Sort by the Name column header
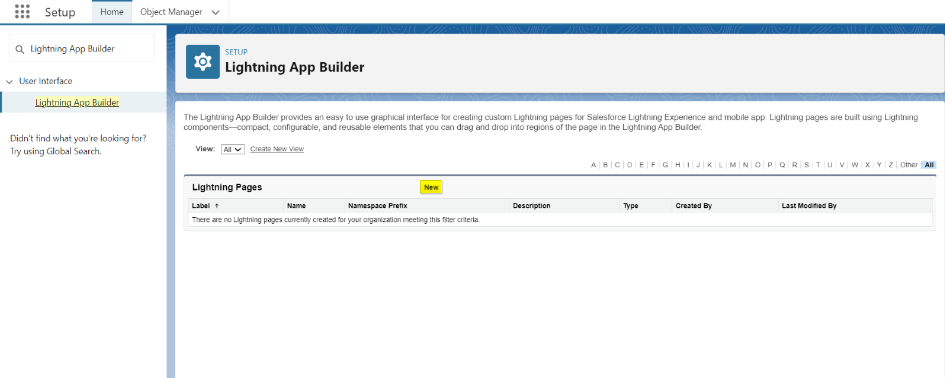The height and width of the screenshot is (378, 945). click(x=296, y=206)
